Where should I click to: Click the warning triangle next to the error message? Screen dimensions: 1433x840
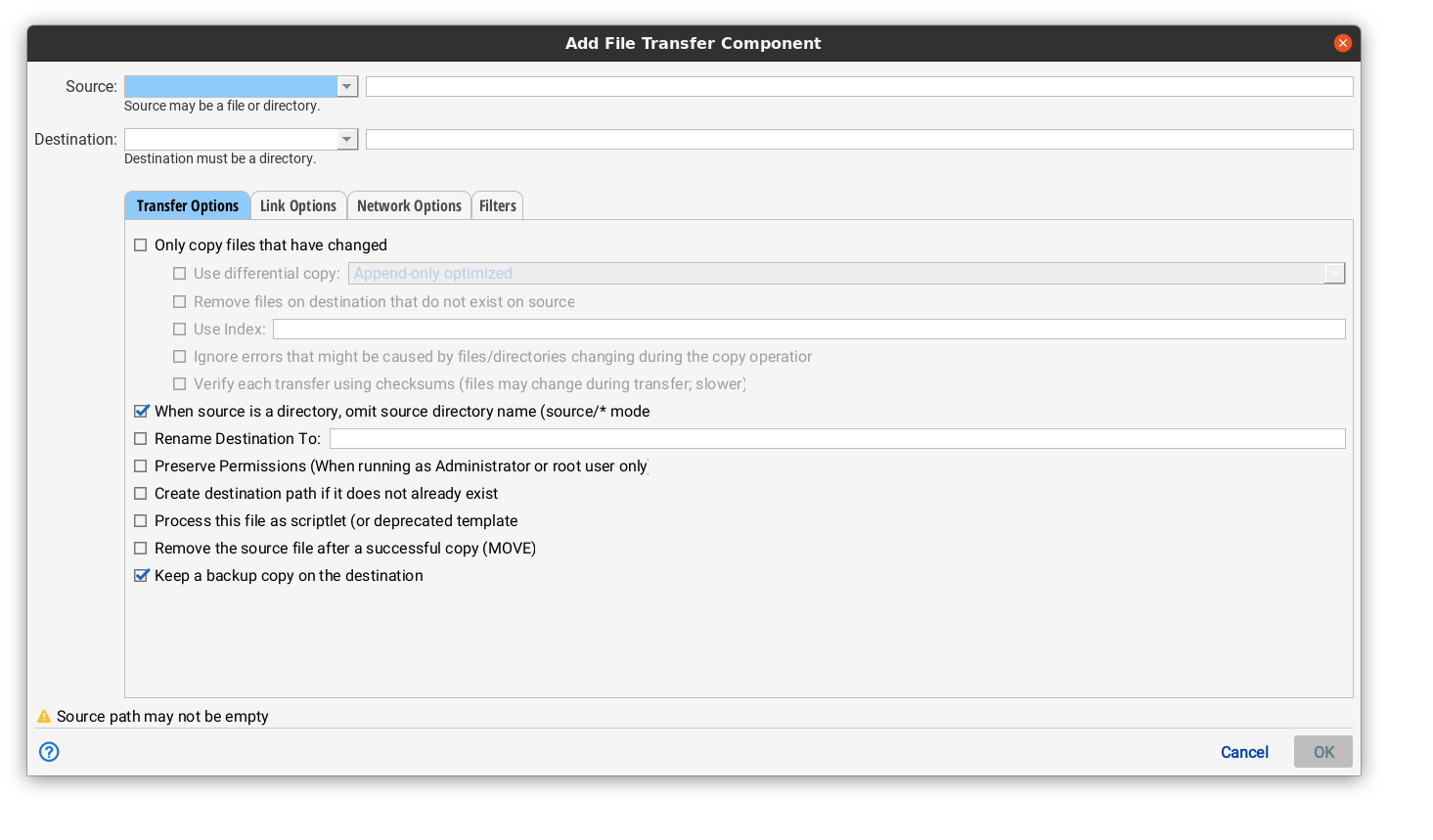pos(43,716)
